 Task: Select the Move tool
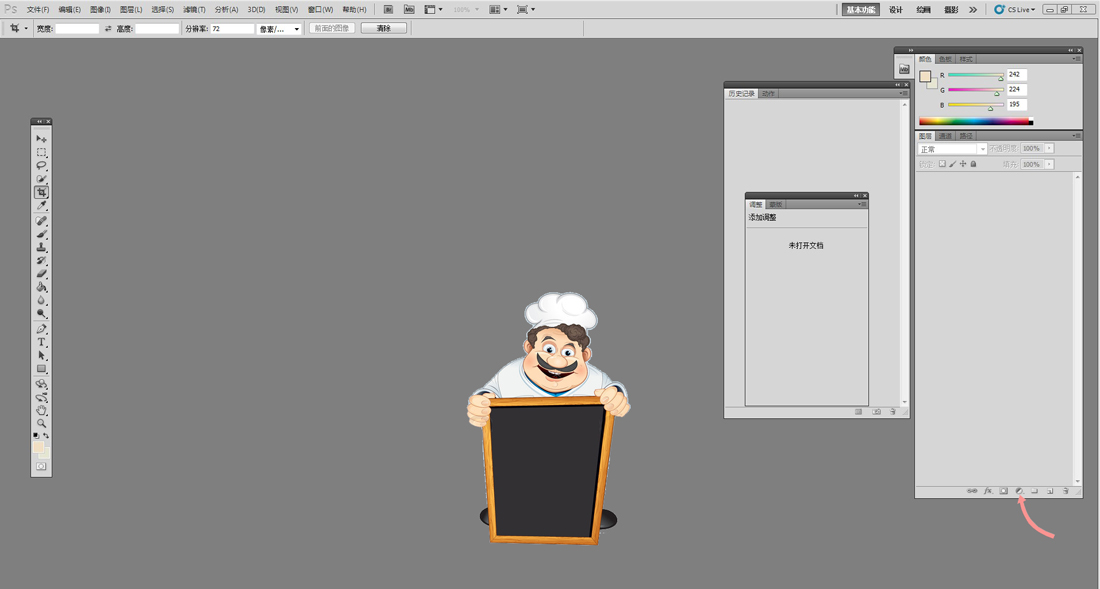[41, 139]
